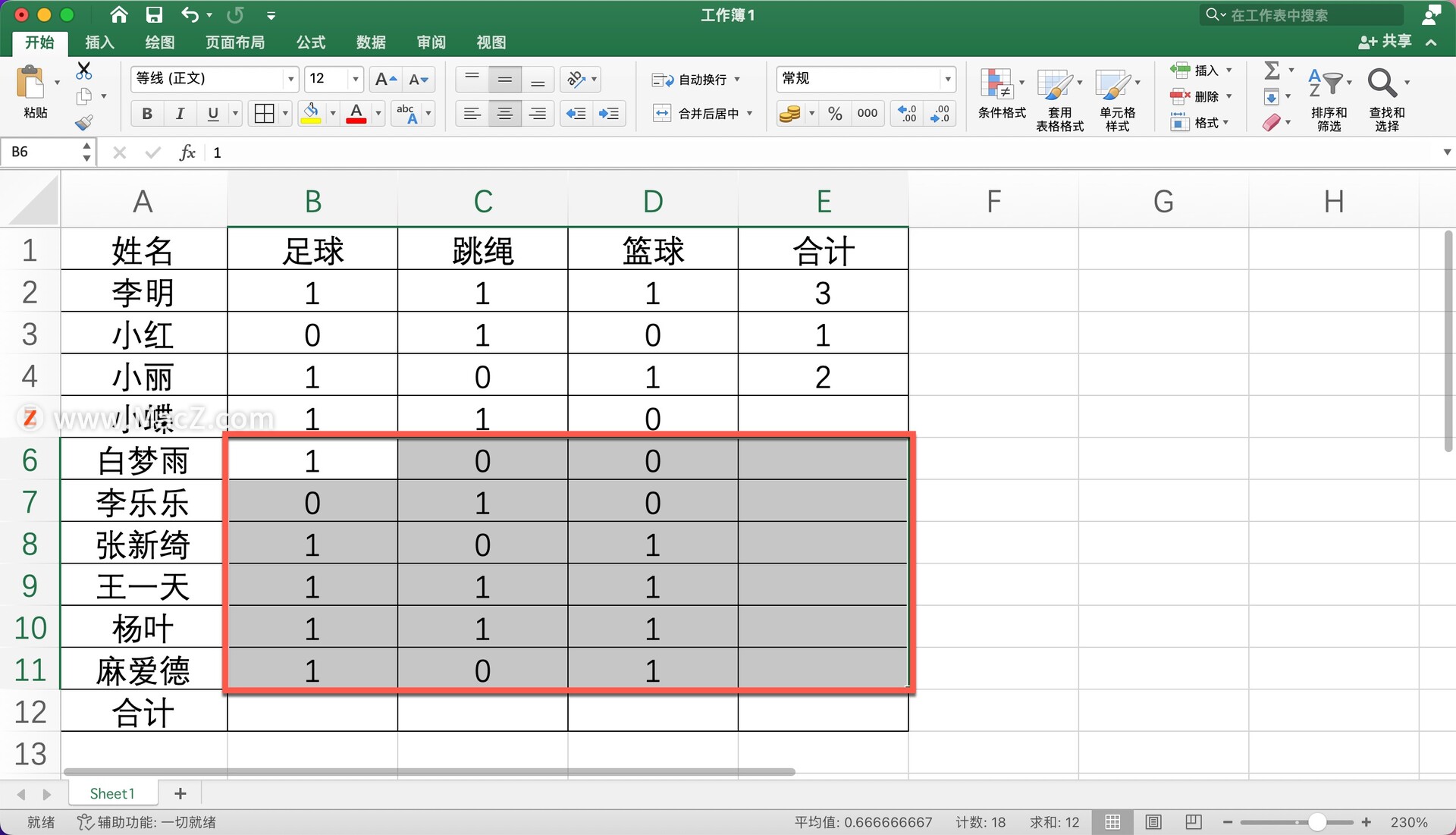Open font name dropdown 等线 (正文)
The image size is (1456, 835).
click(290, 79)
